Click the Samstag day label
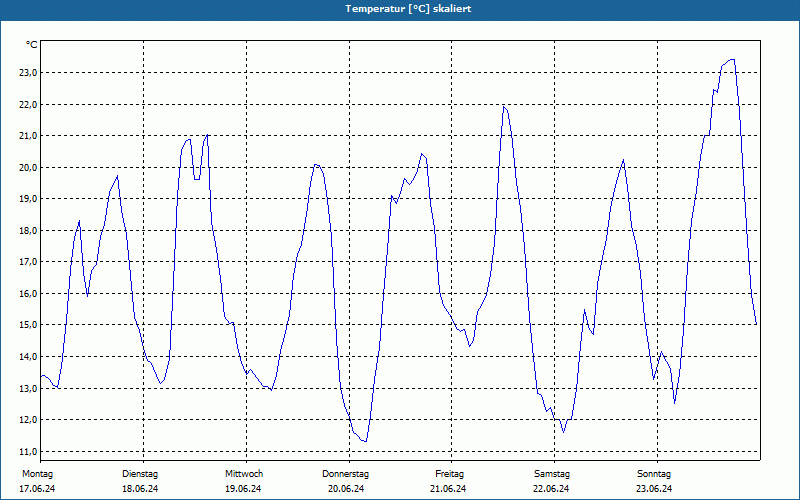 tap(552, 474)
